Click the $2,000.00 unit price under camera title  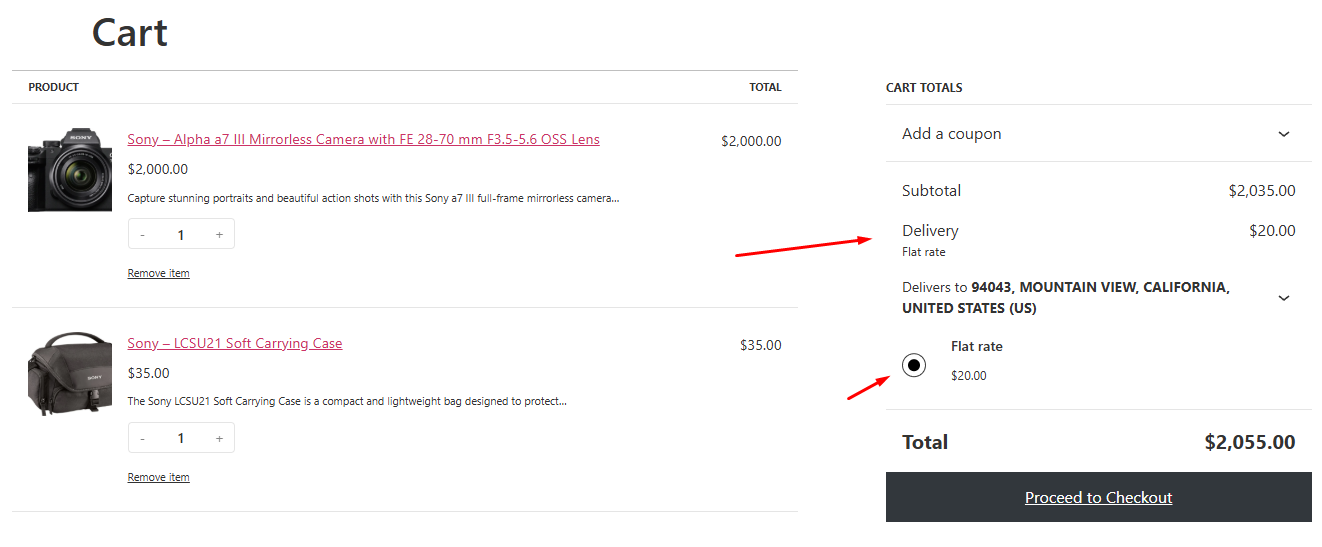(158, 169)
